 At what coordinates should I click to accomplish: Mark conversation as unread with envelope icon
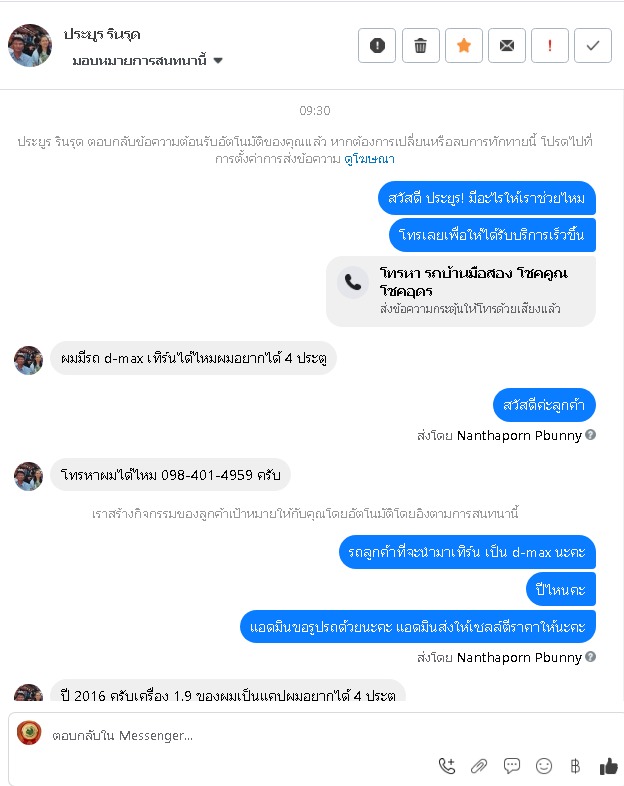[x=507, y=46]
